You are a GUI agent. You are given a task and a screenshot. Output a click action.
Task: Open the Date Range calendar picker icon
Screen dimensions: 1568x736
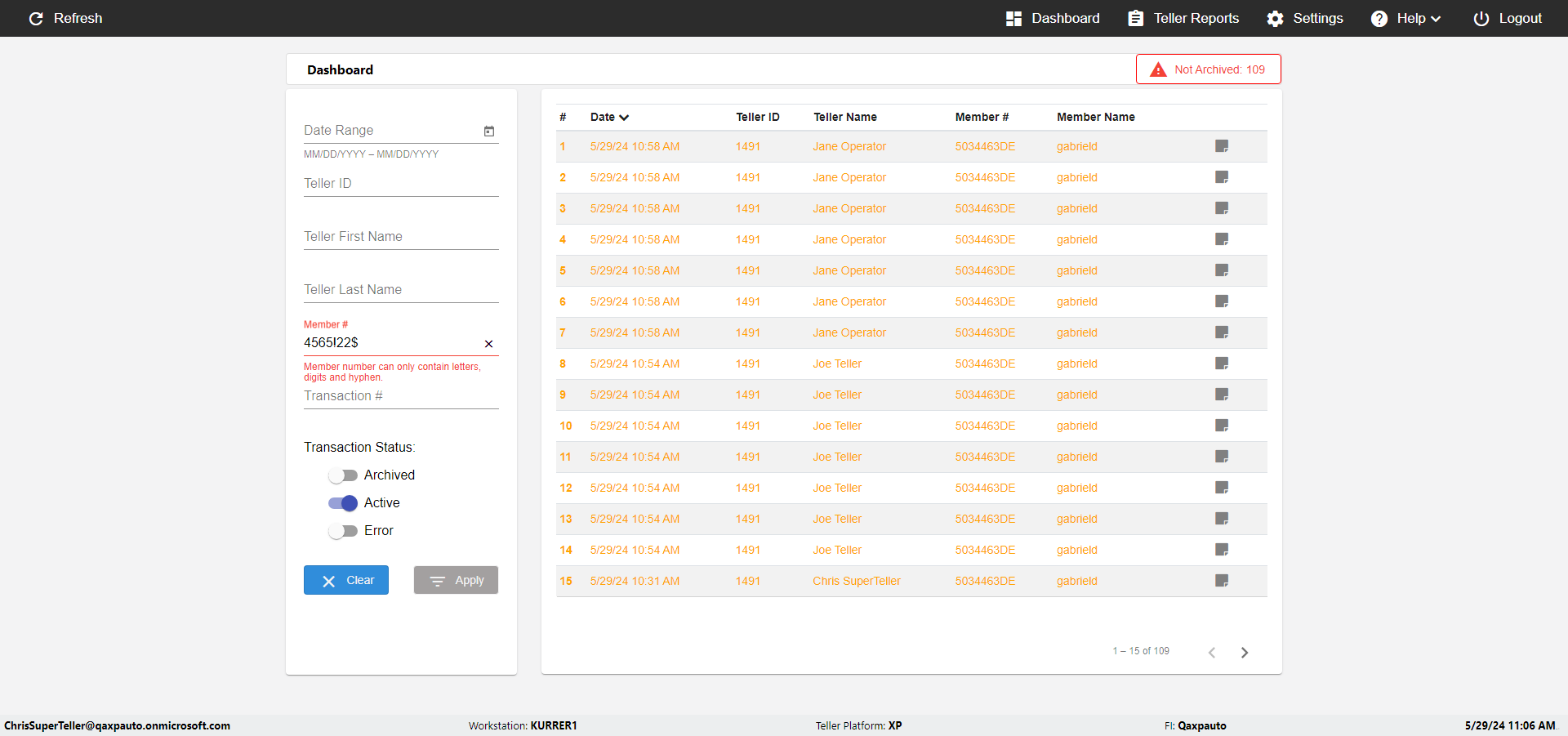489,131
